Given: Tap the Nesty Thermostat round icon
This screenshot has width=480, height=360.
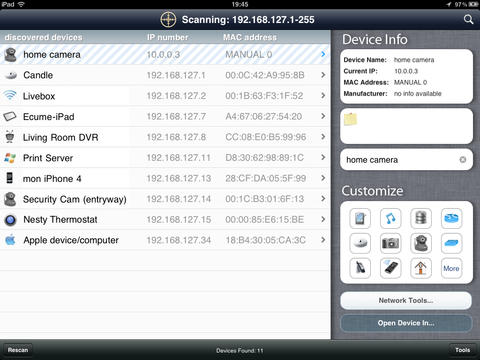Looking at the screenshot, I should click(10, 220).
